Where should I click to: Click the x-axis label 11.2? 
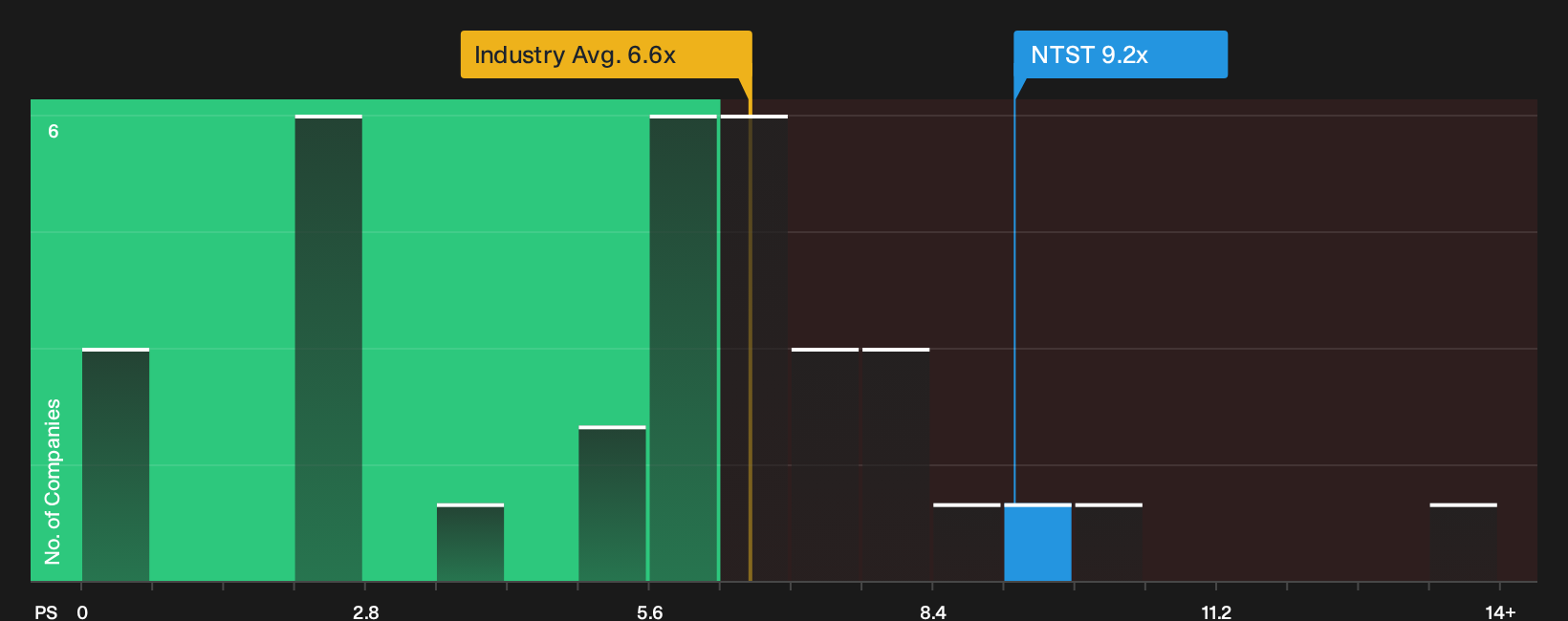point(1216,611)
